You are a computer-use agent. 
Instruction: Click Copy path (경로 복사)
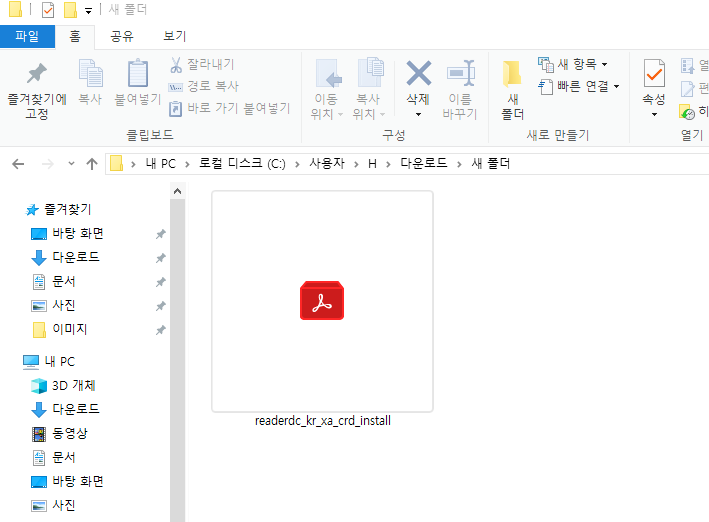pyautogui.click(x=203, y=86)
